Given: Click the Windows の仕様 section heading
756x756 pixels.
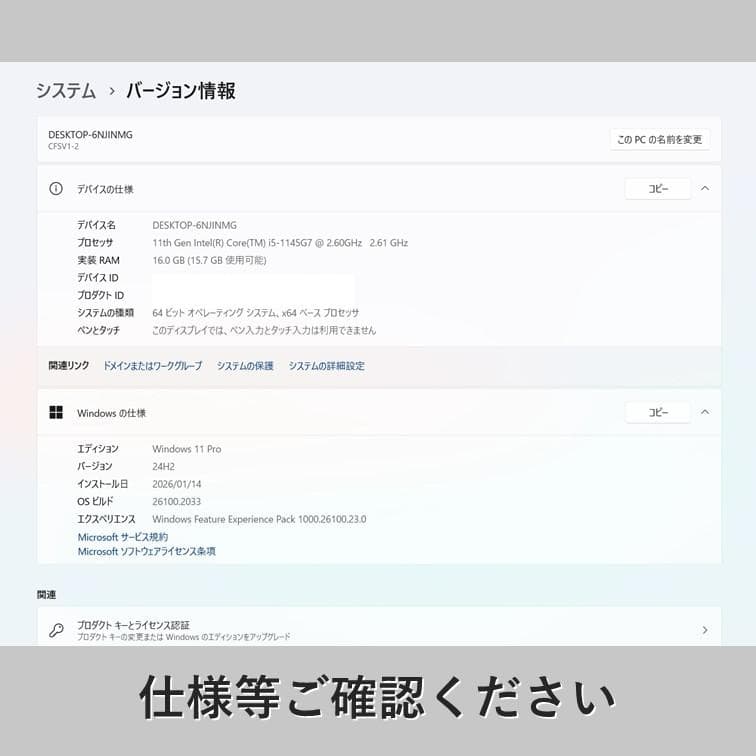Looking at the screenshot, I should pyautogui.click(x=111, y=413).
